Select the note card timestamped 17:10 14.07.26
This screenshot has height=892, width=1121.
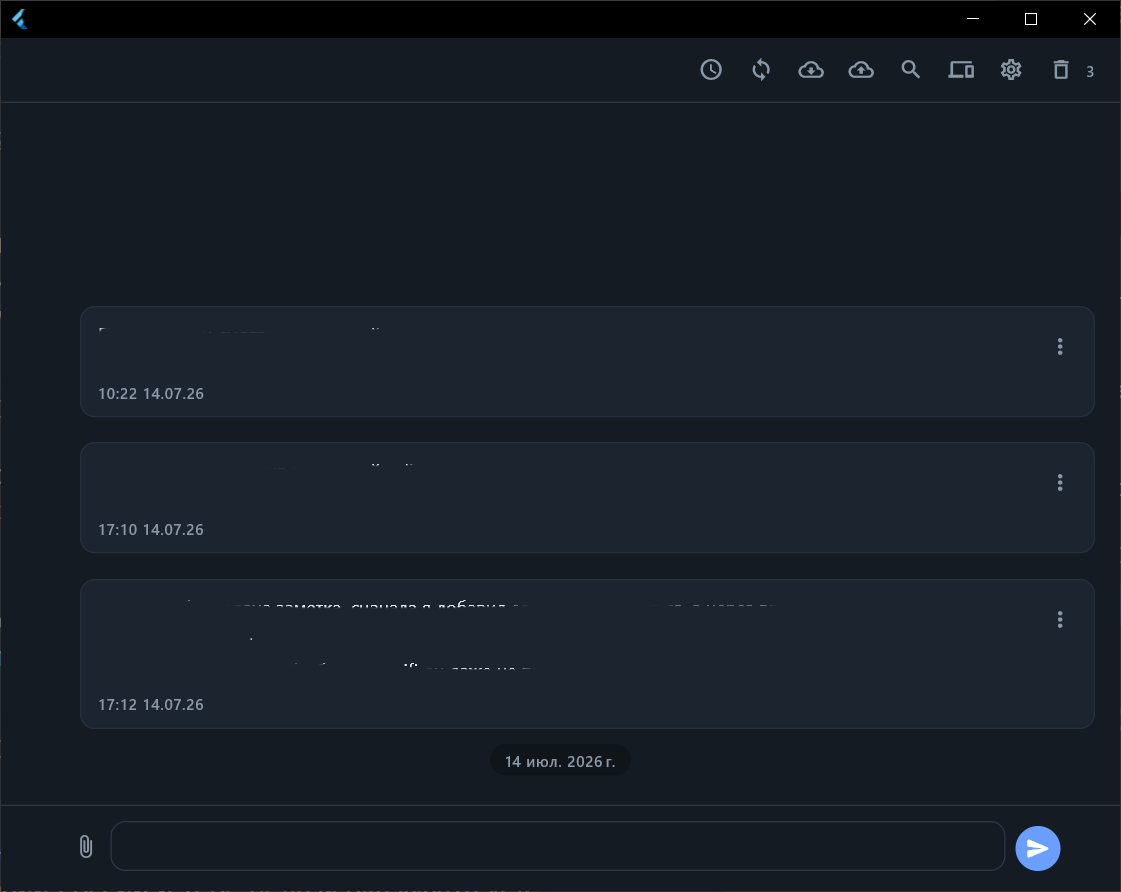(587, 497)
